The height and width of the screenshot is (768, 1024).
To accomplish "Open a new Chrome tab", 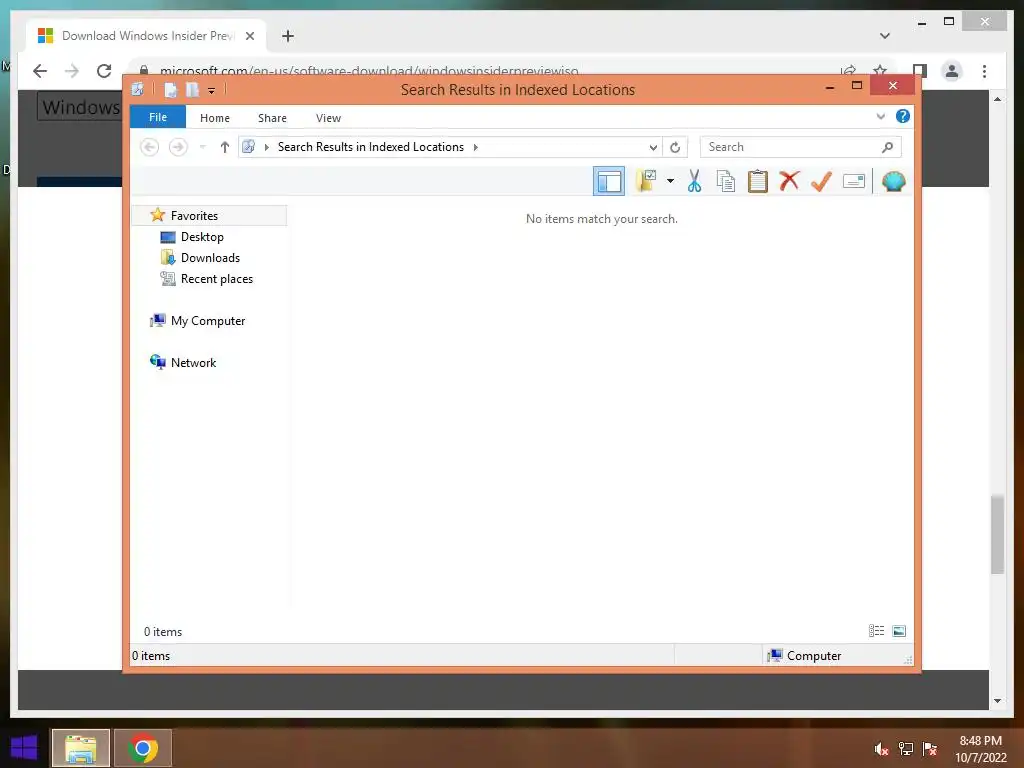I will [288, 36].
